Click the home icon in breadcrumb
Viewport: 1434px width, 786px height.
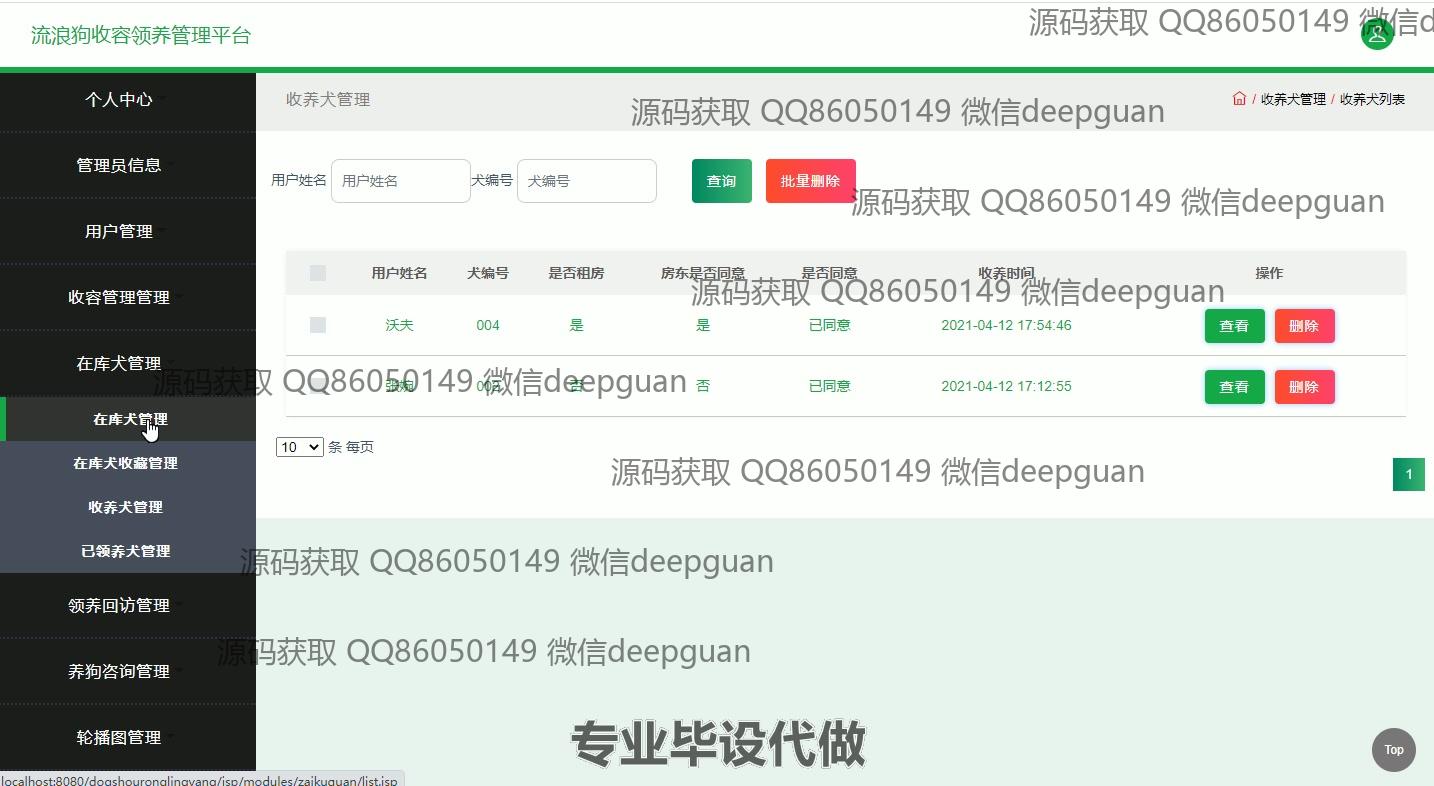(x=1239, y=99)
